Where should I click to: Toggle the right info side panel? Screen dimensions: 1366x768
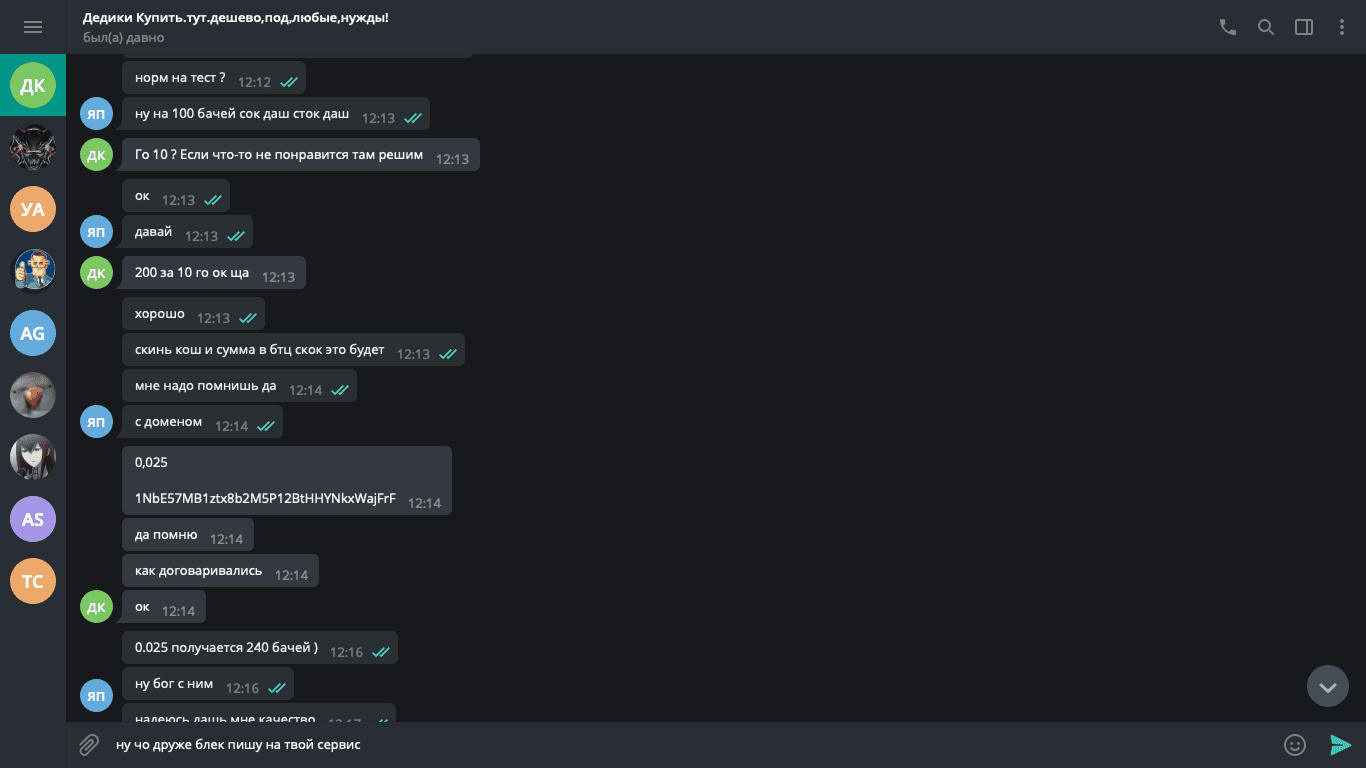(x=1304, y=27)
